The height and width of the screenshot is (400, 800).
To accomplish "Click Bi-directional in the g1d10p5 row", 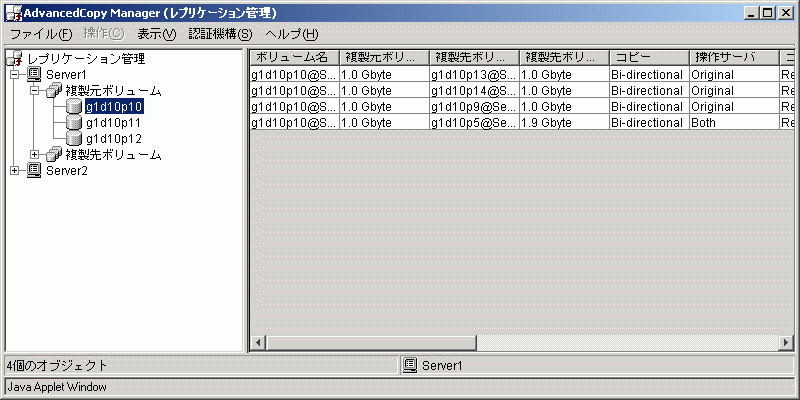I will pyautogui.click(x=649, y=122).
